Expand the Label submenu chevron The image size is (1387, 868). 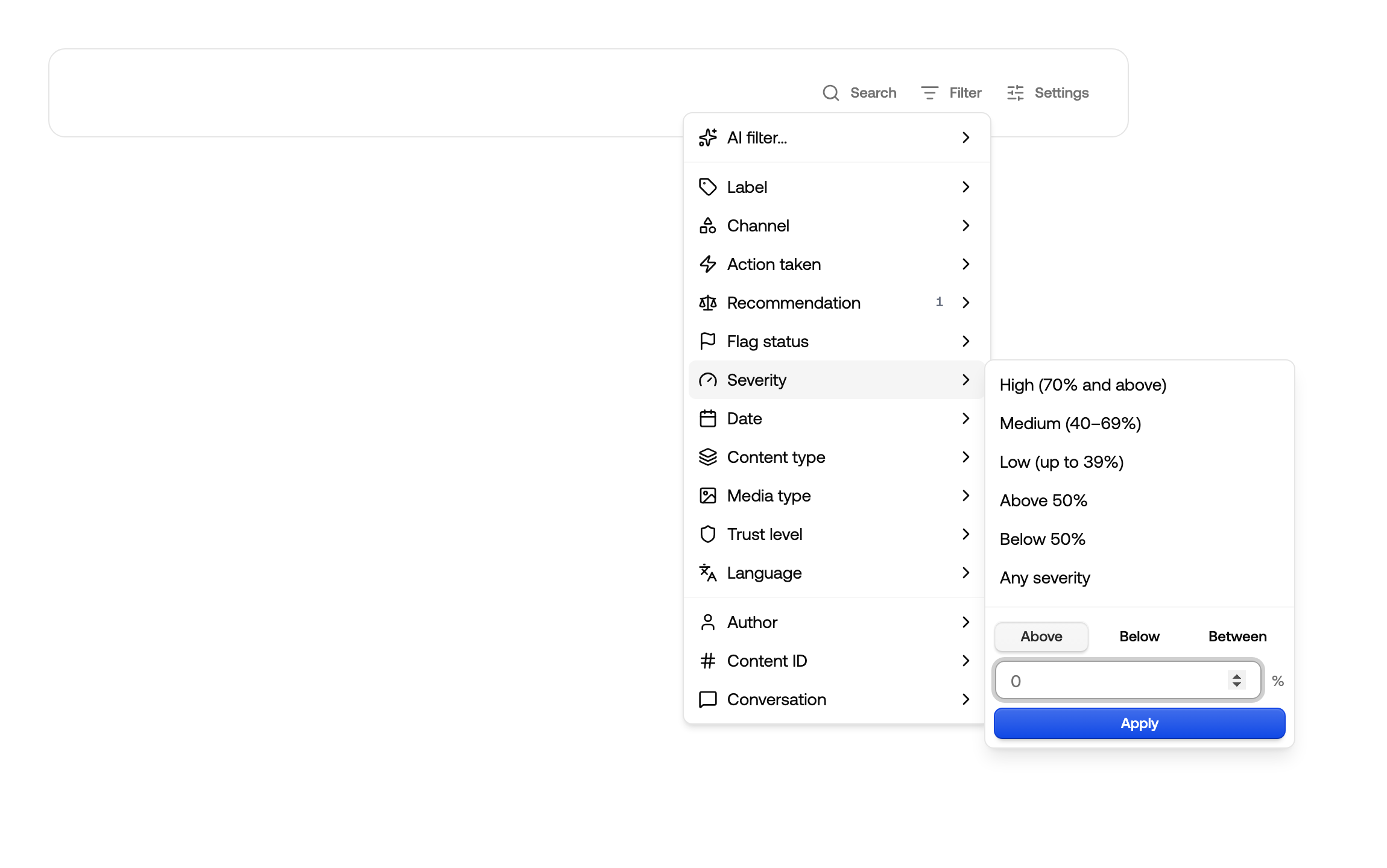pos(965,187)
